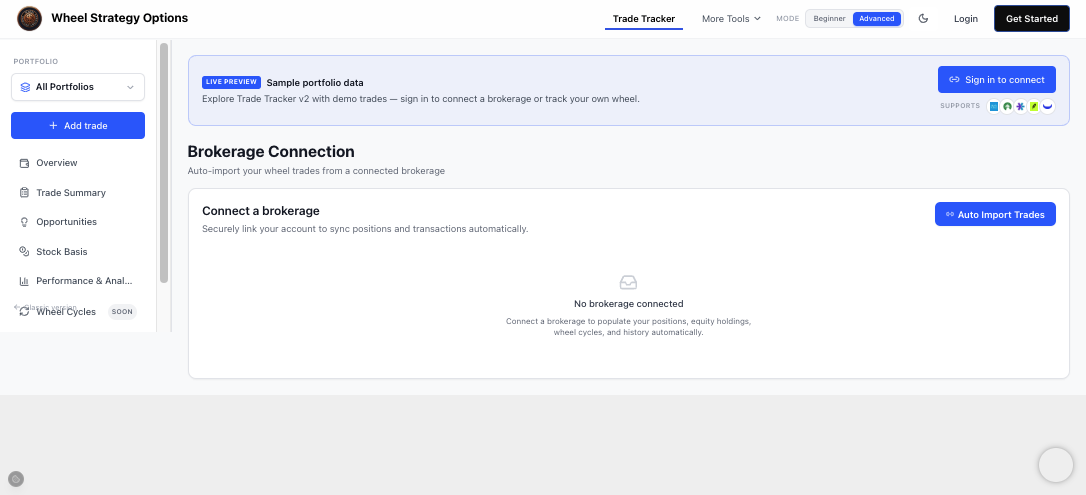Screen dimensions: 1086x495
Task: Click the 'Connect a brokerage' card title
Action: pos(260,211)
